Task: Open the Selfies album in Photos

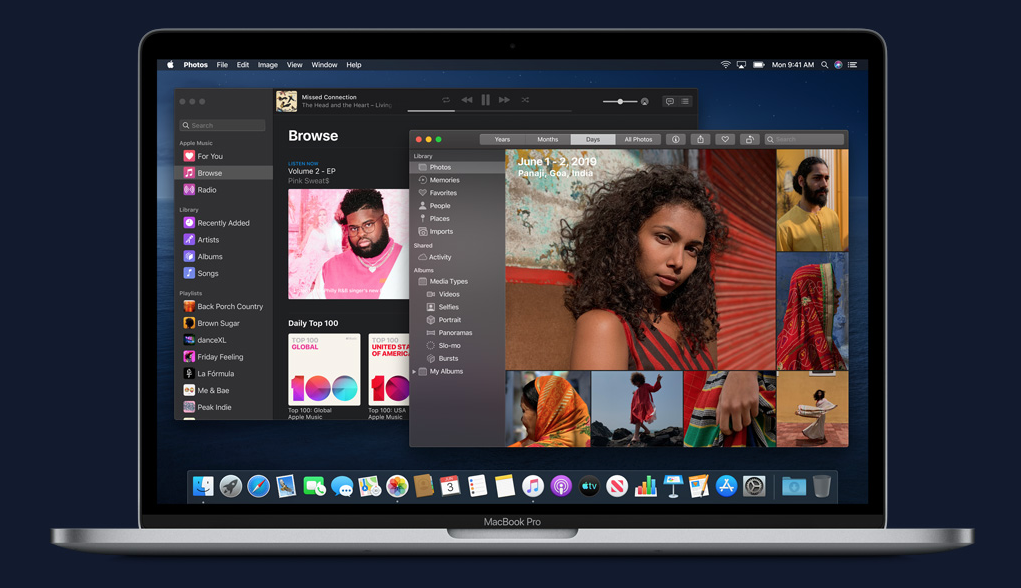Action: click(457, 307)
